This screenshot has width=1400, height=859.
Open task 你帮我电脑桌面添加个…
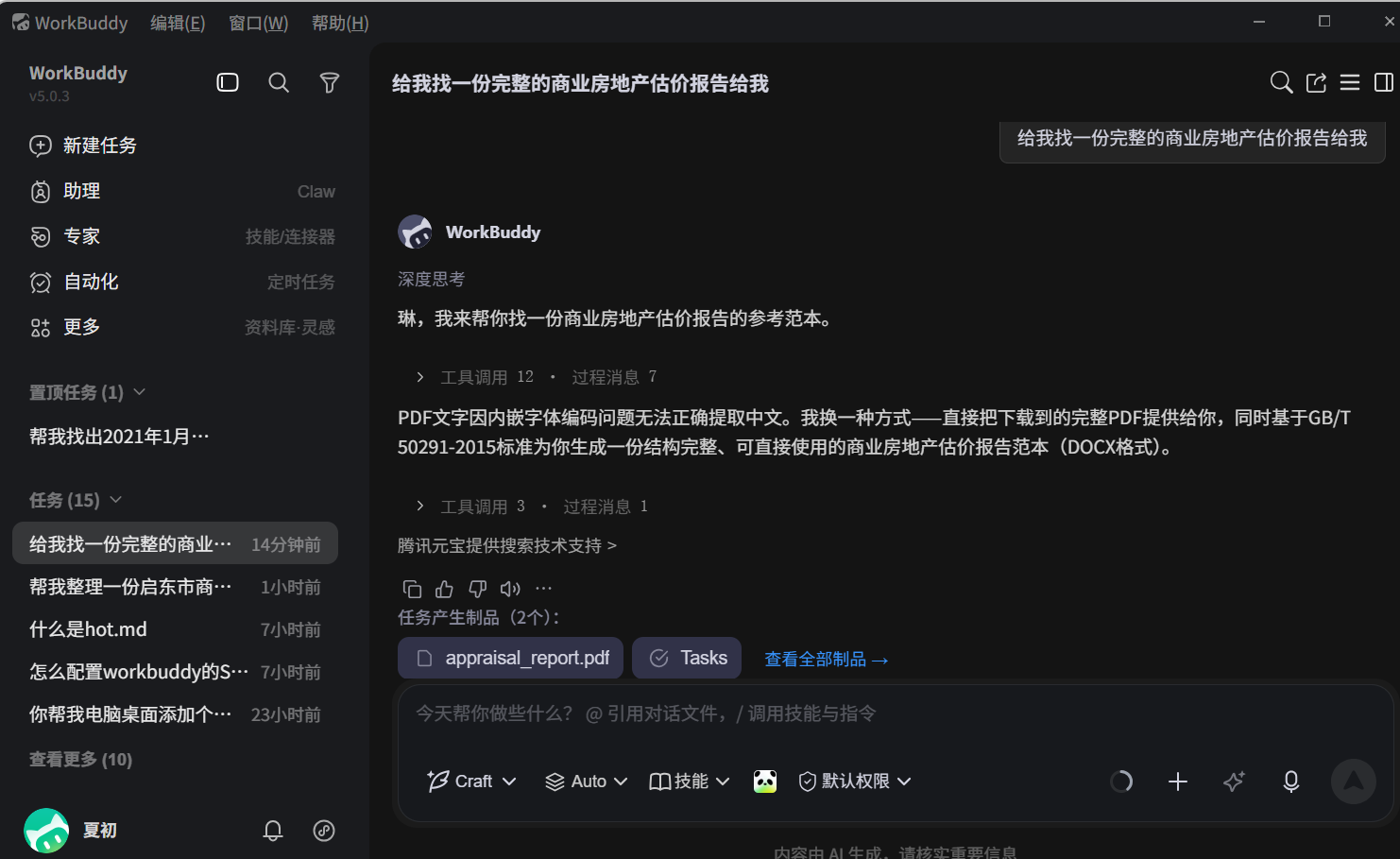pyautogui.click(x=175, y=714)
